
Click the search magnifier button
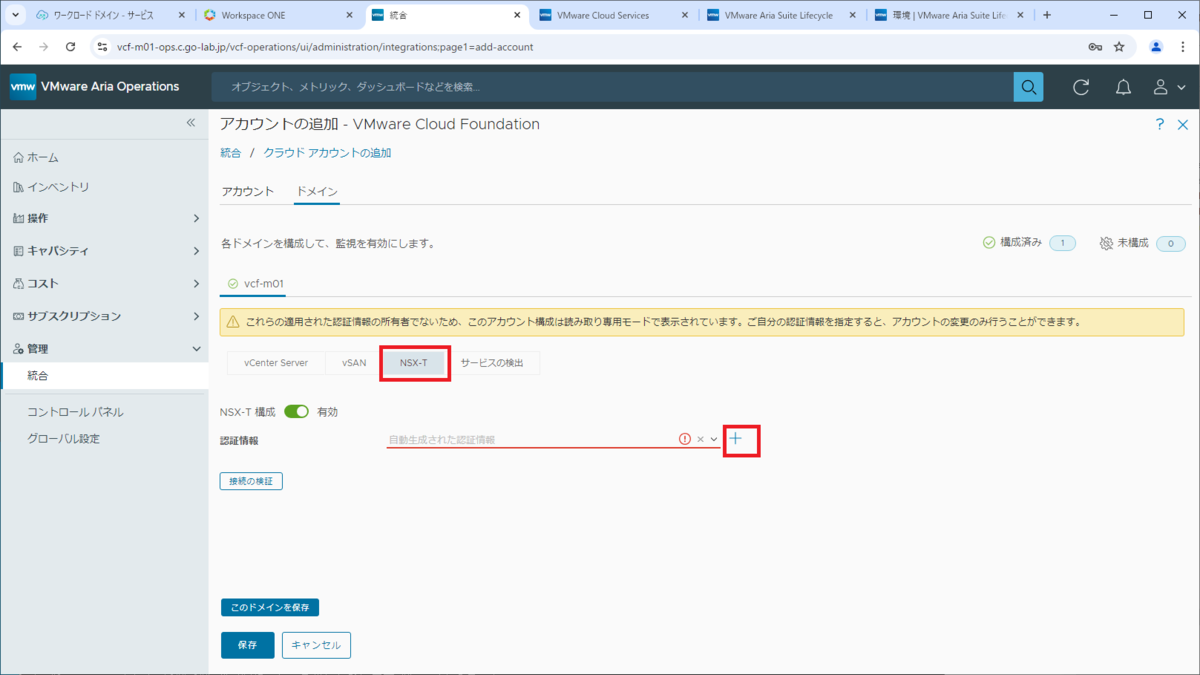click(x=1028, y=87)
